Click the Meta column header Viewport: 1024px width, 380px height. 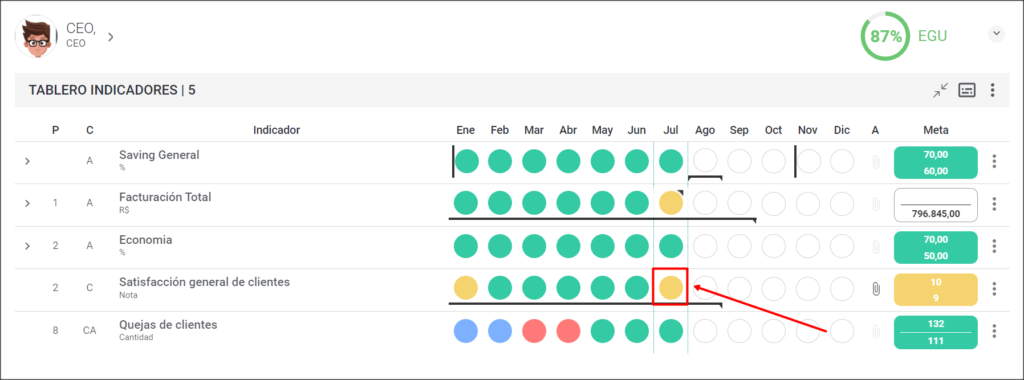[936, 130]
